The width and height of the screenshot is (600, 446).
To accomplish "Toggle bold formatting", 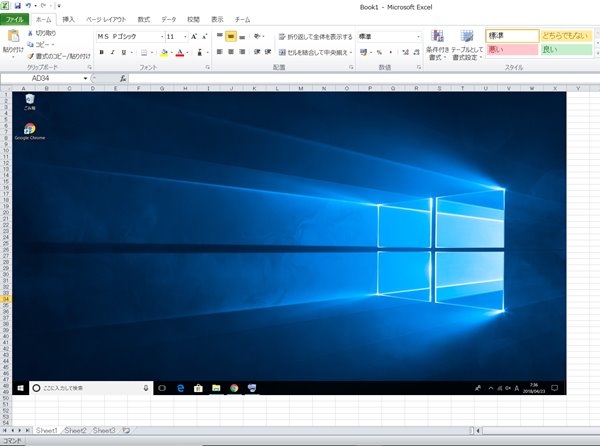I will pyautogui.click(x=101, y=52).
